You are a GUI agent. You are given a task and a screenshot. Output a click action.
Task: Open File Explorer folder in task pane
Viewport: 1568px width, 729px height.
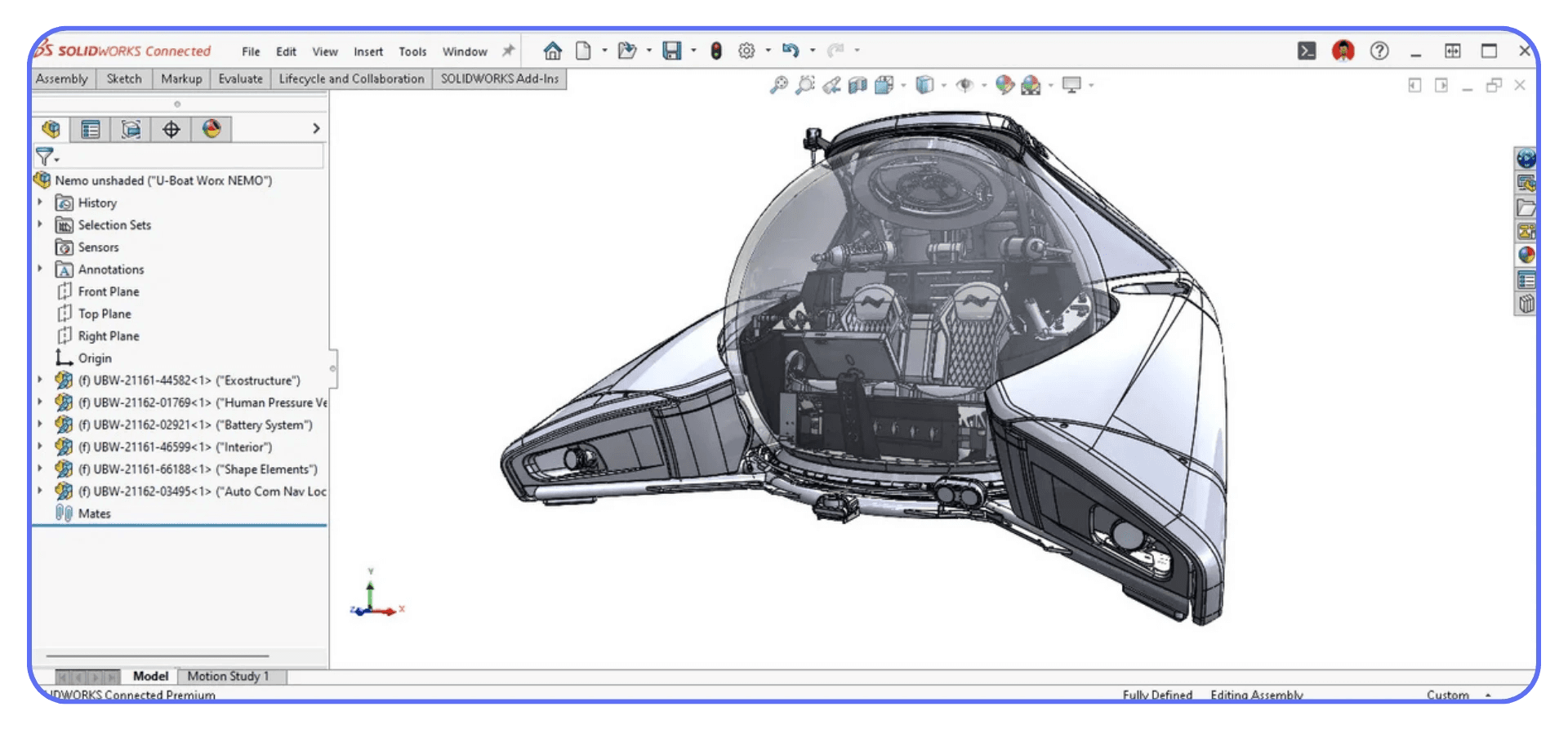(x=1526, y=207)
